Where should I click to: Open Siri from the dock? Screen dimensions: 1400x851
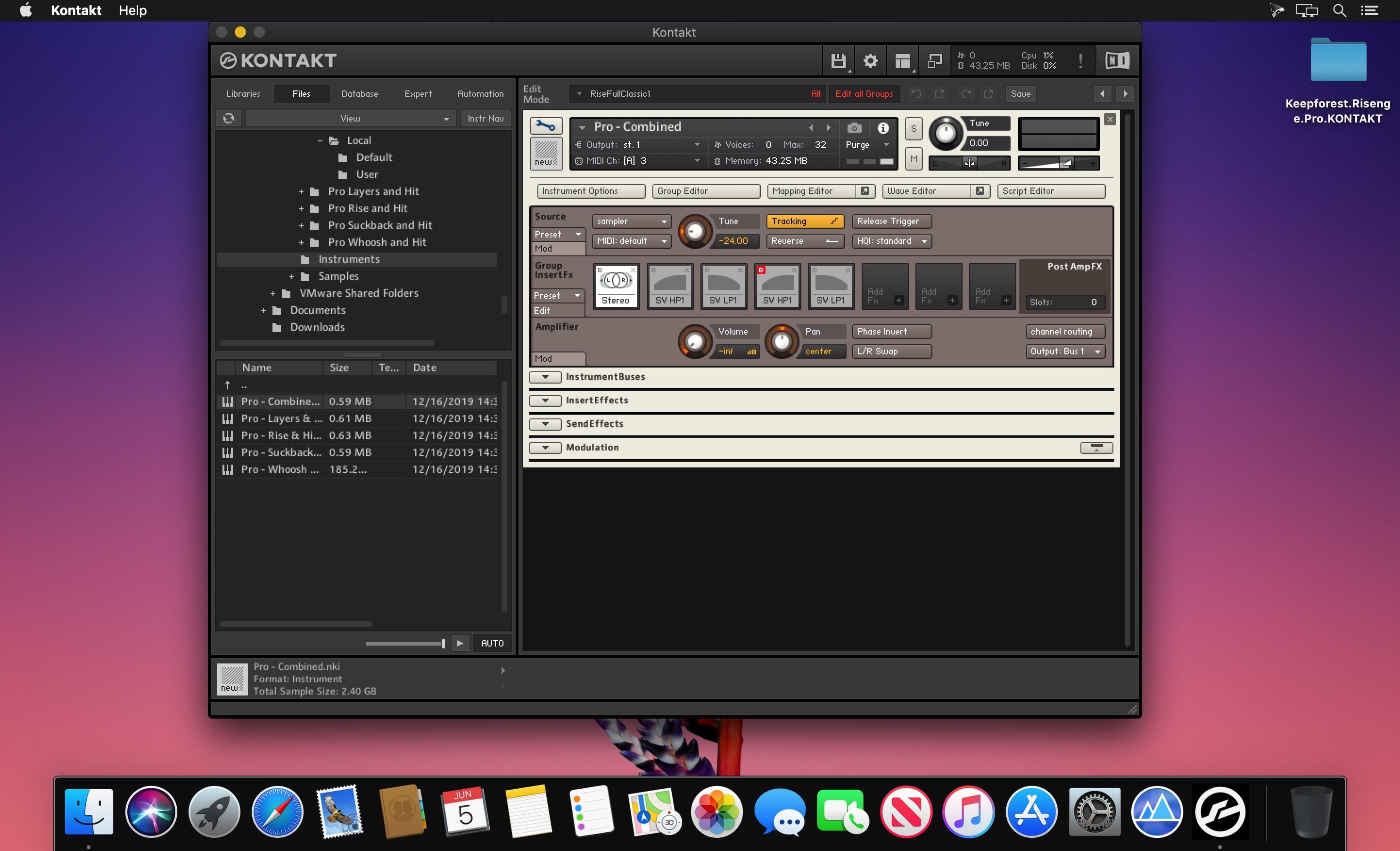151,811
